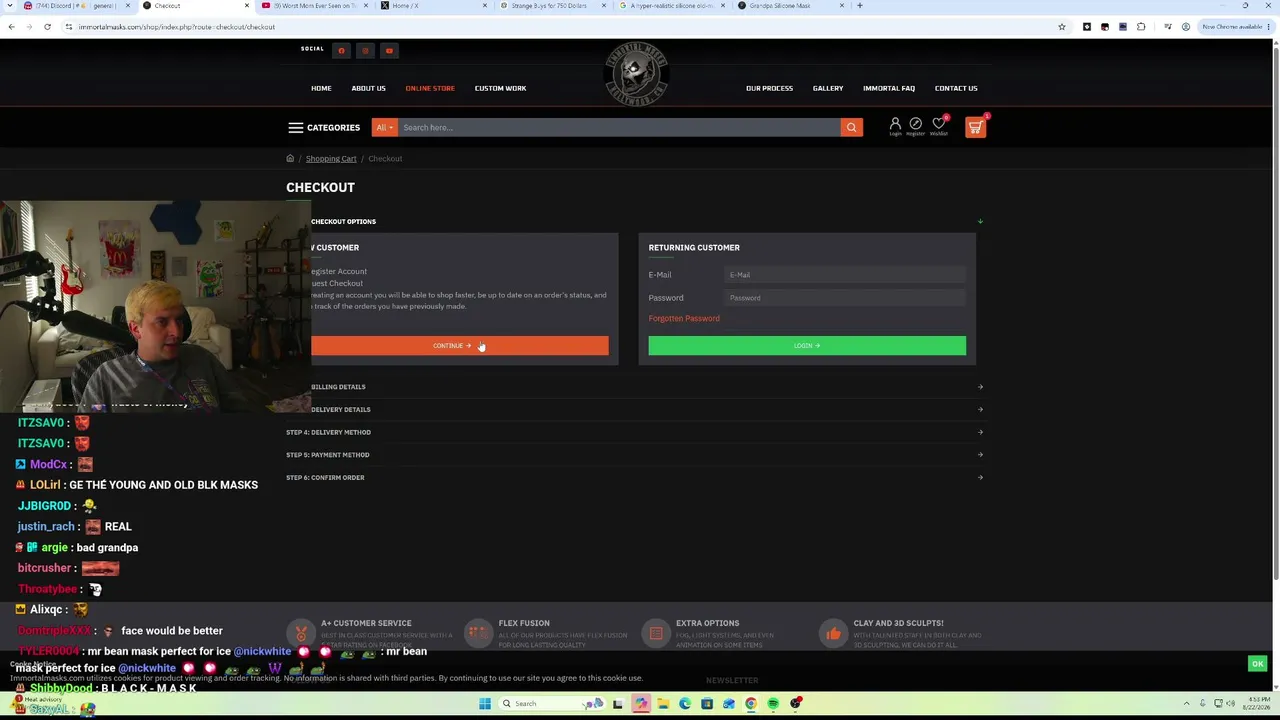Open the Gallery menu item

point(828,88)
